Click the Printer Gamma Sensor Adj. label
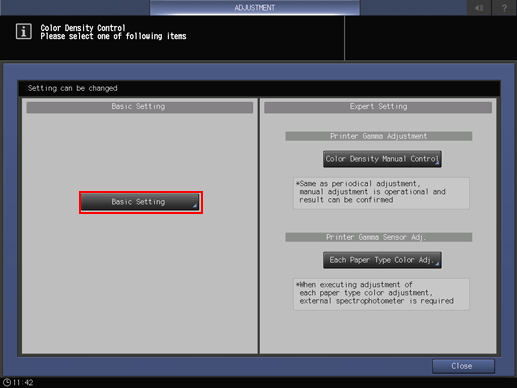517x388 pixels. coord(379,237)
